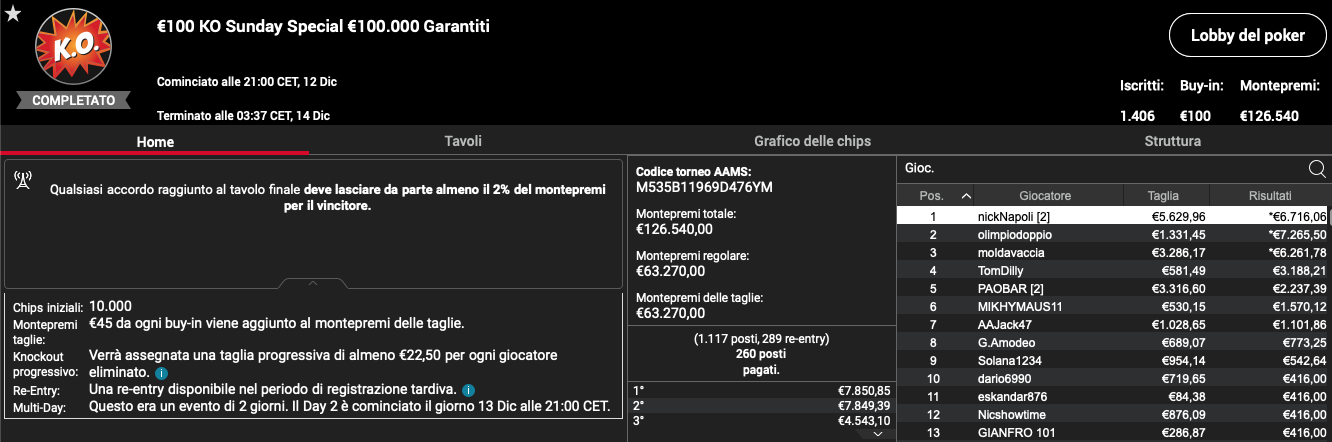Screen dimensions: 1332x442
Task: Open Lobby del poker
Action: 1247,36
